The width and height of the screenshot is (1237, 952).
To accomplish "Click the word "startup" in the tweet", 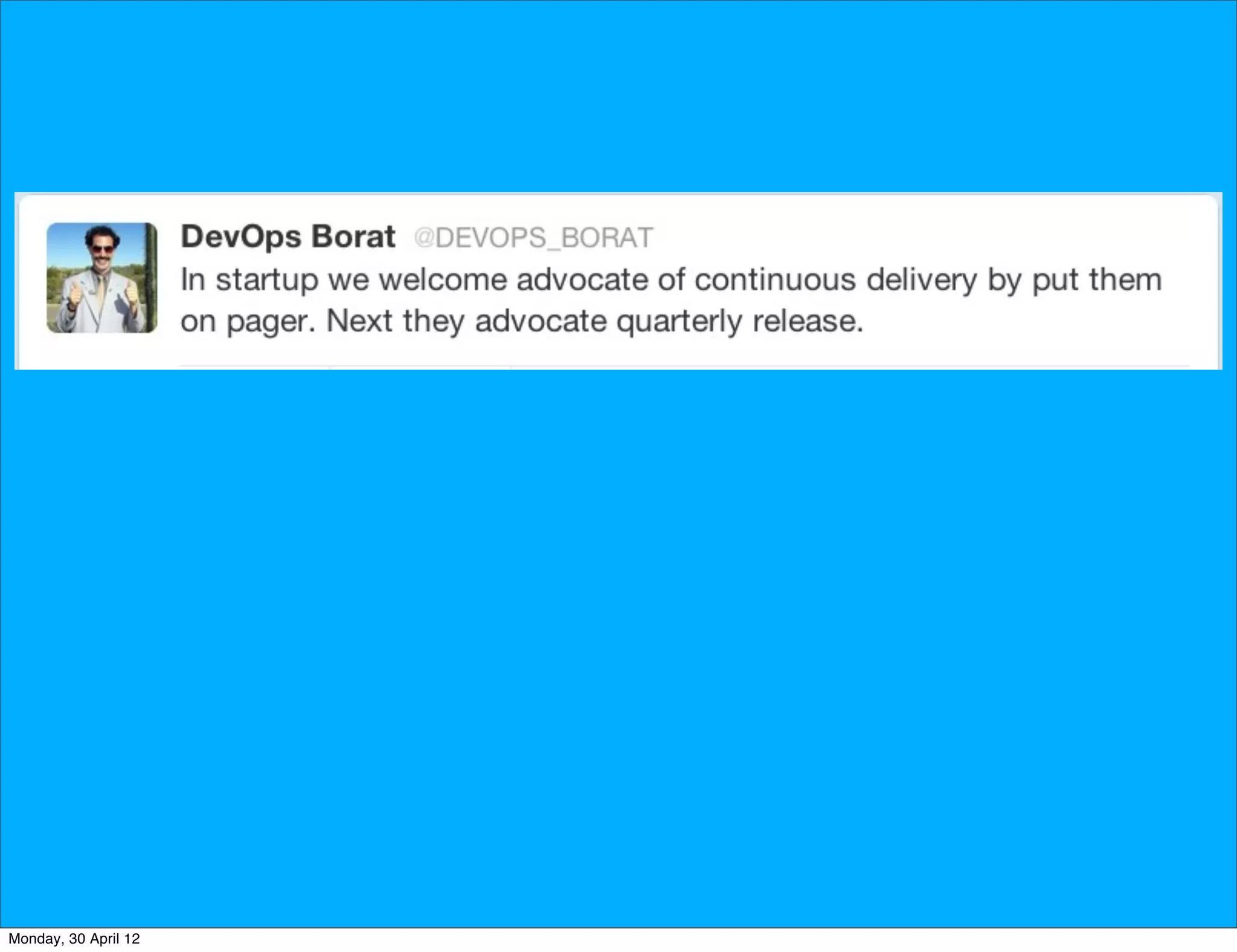I will coord(266,280).
